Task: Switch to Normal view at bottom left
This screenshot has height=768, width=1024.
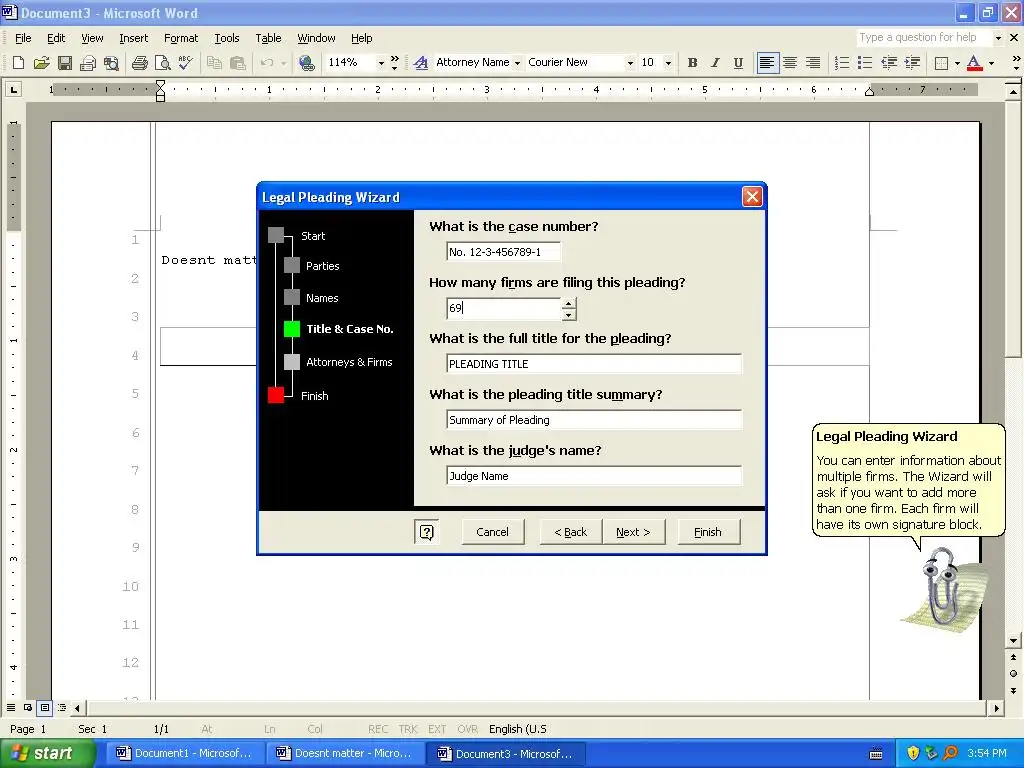Action: 10,707
